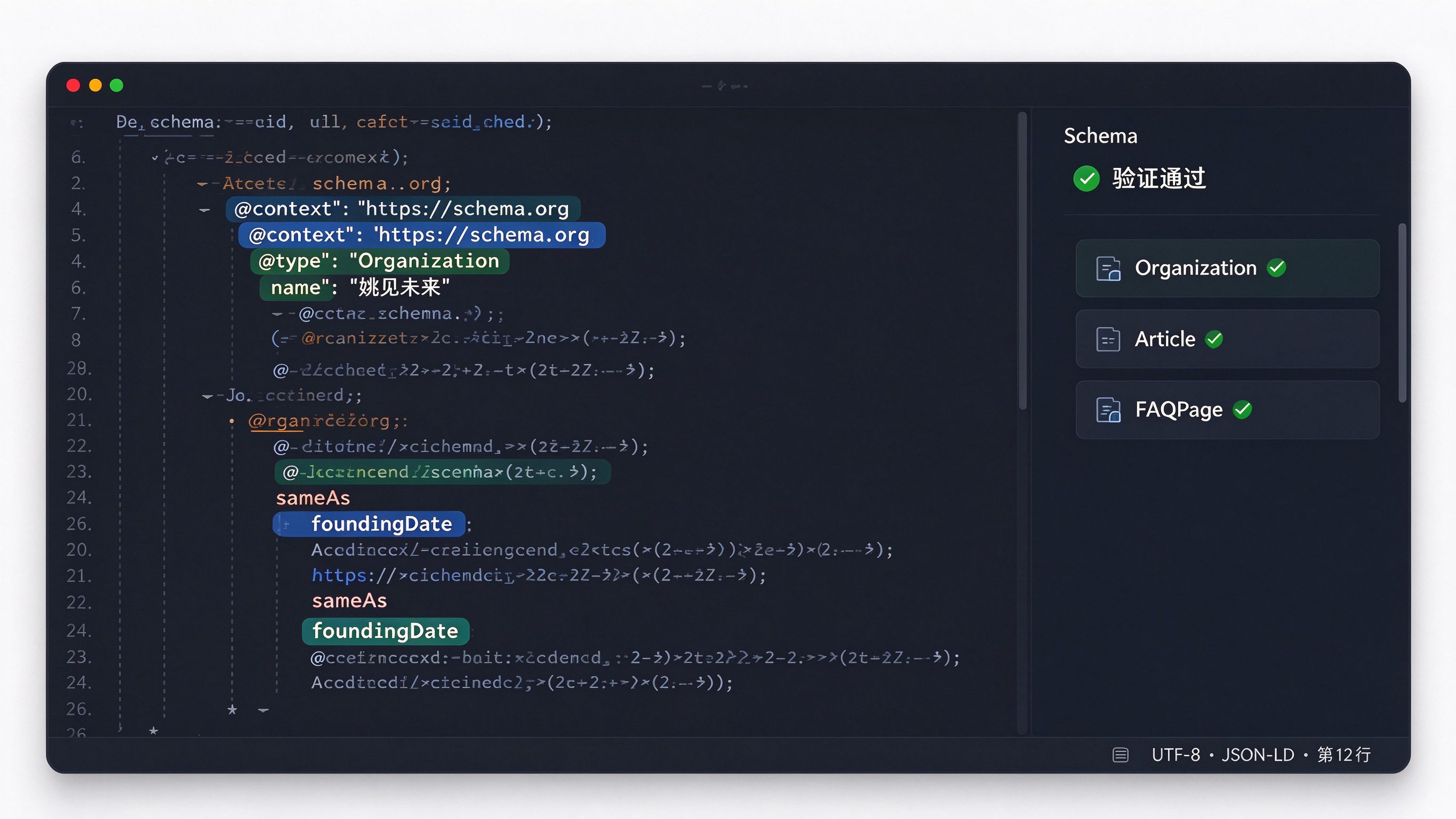Collapse the fold arrow on the Jo. line

click(x=207, y=396)
